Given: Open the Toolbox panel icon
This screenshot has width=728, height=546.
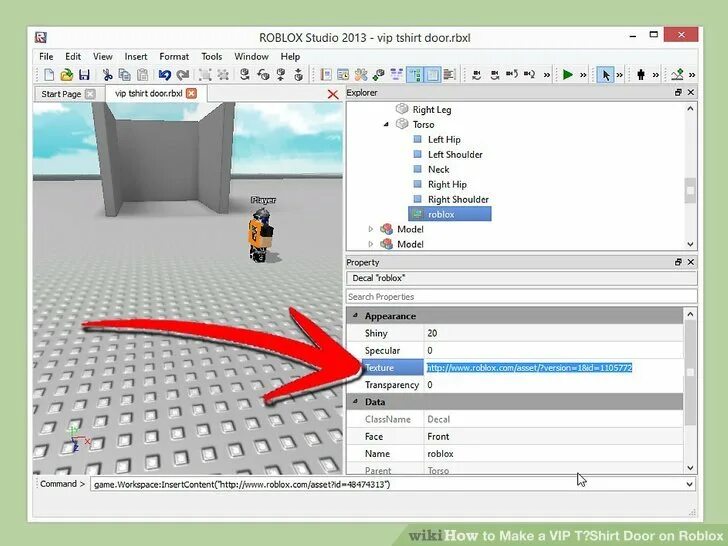Looking at the screenshot, I should 326,74.
